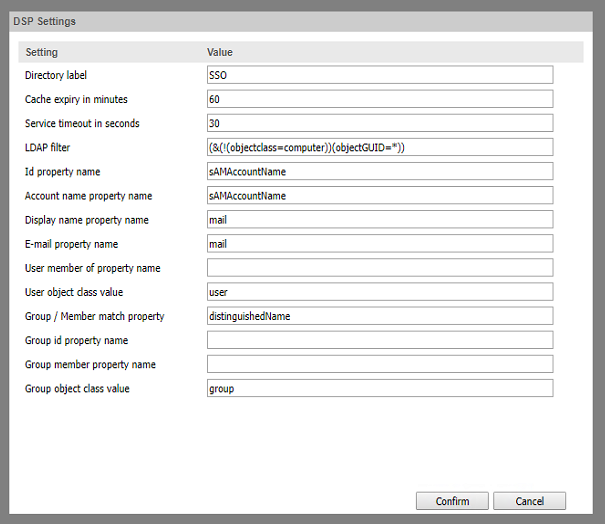Click the Group / Member match property field
605x524 pixels.
(x=379, y=316)
